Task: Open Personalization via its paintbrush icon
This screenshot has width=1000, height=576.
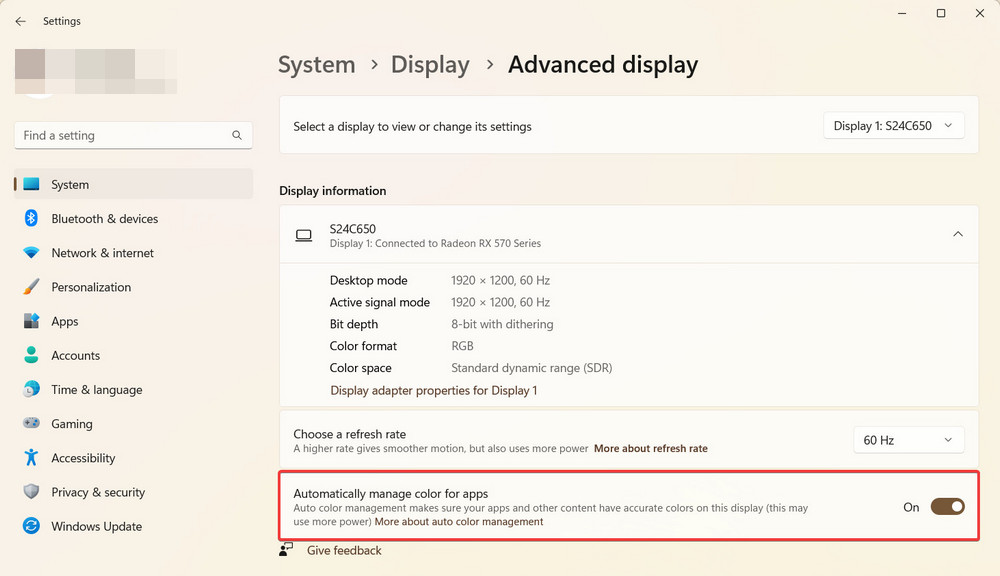Action: [31, 287]
